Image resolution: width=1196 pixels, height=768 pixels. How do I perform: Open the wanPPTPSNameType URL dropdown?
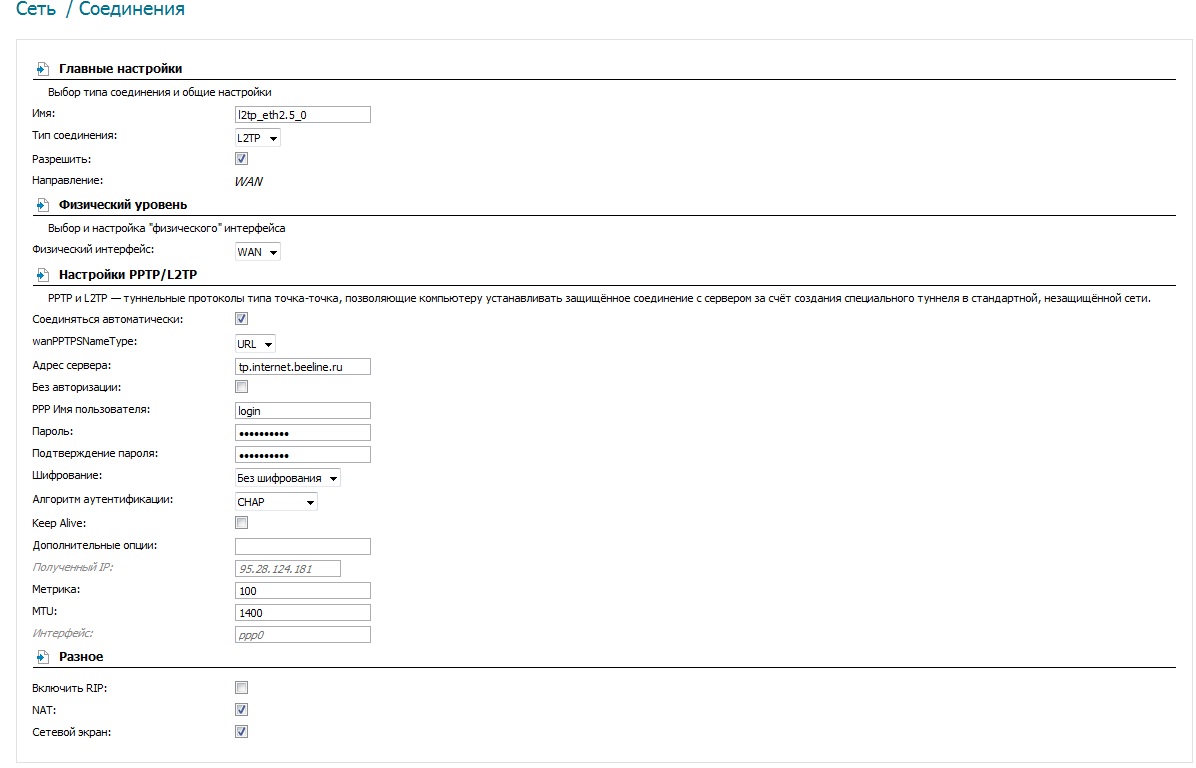[255, 344]
